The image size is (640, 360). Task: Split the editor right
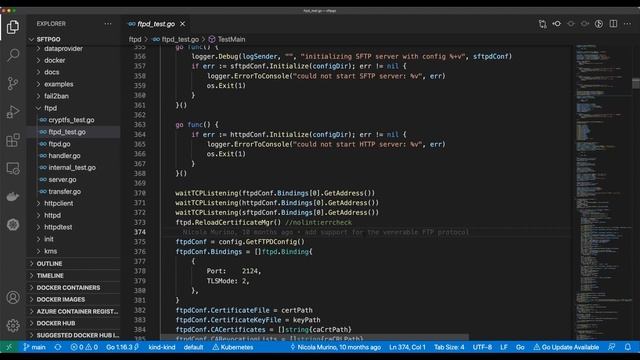pos(613,24)
